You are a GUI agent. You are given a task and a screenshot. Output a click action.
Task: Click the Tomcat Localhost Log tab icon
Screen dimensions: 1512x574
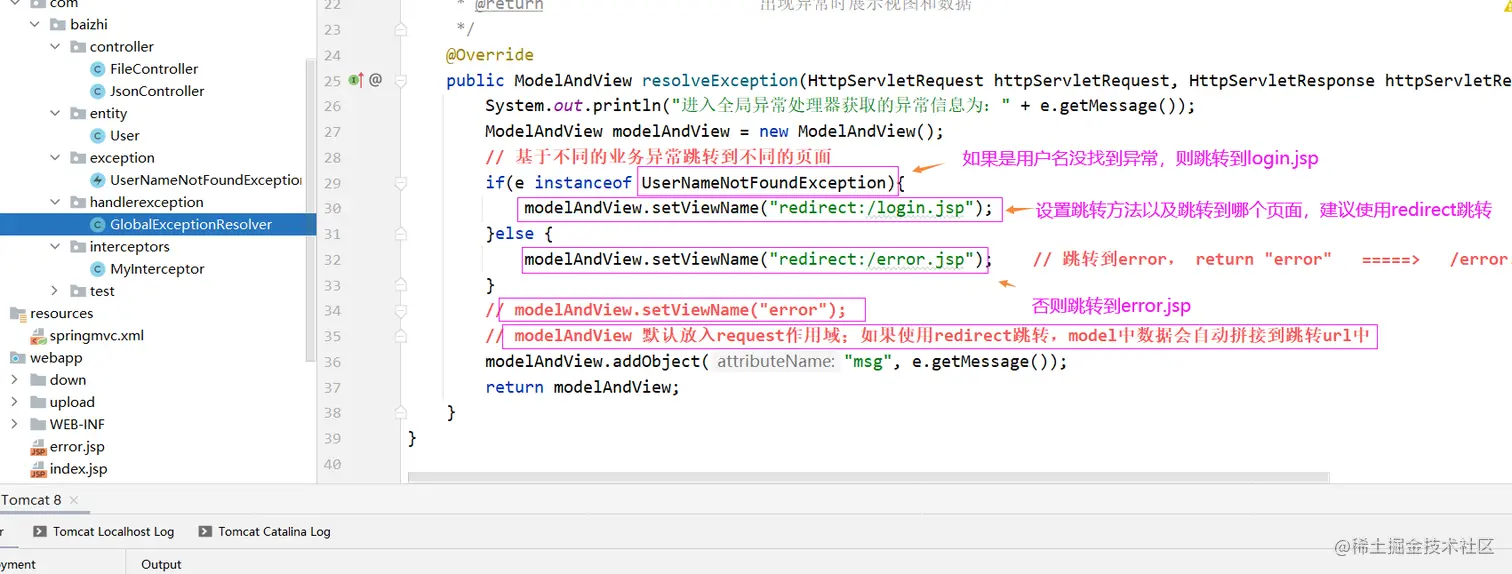40,532
